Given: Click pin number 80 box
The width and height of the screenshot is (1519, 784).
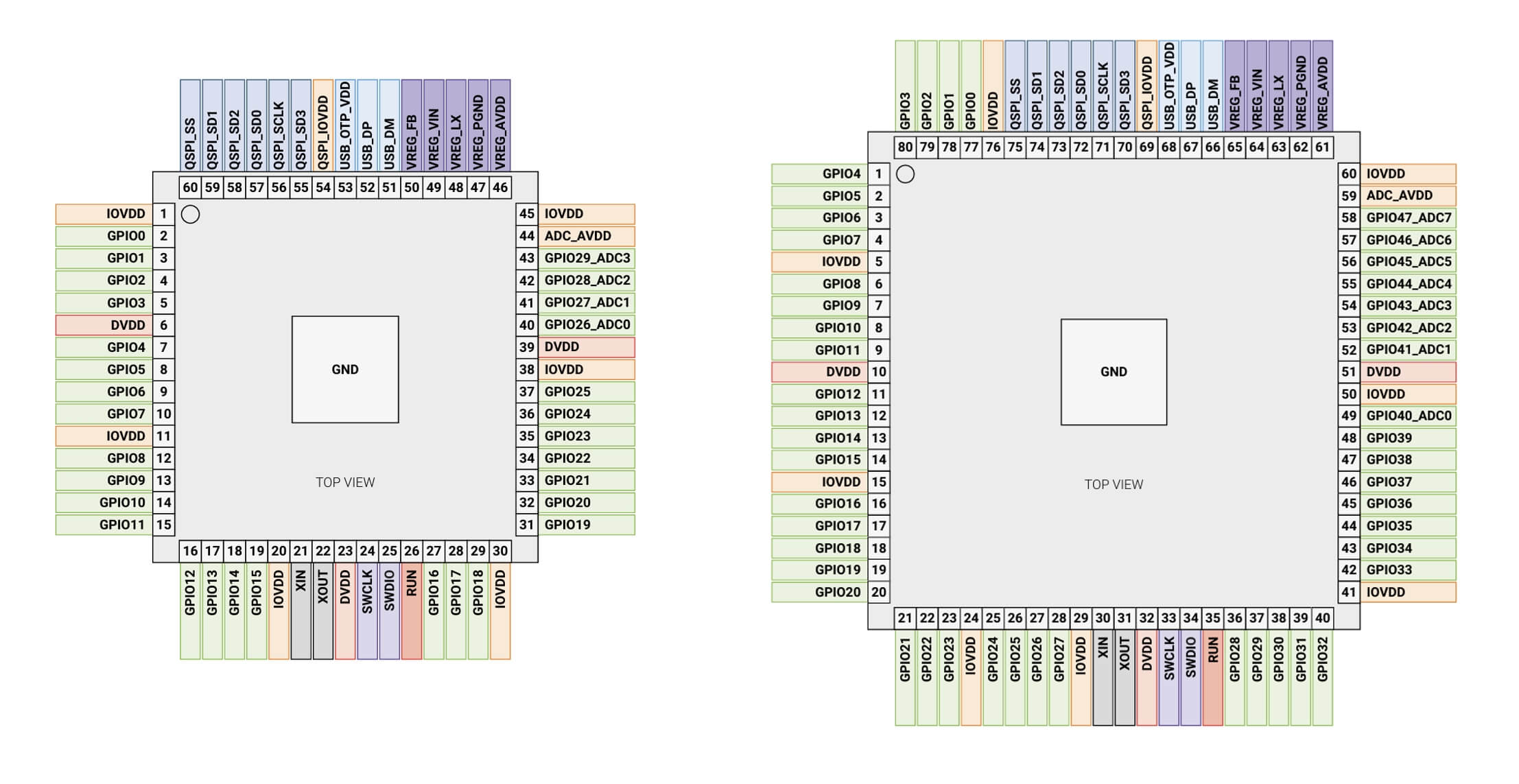Looking at the screenshot, I should pos(906,147).
